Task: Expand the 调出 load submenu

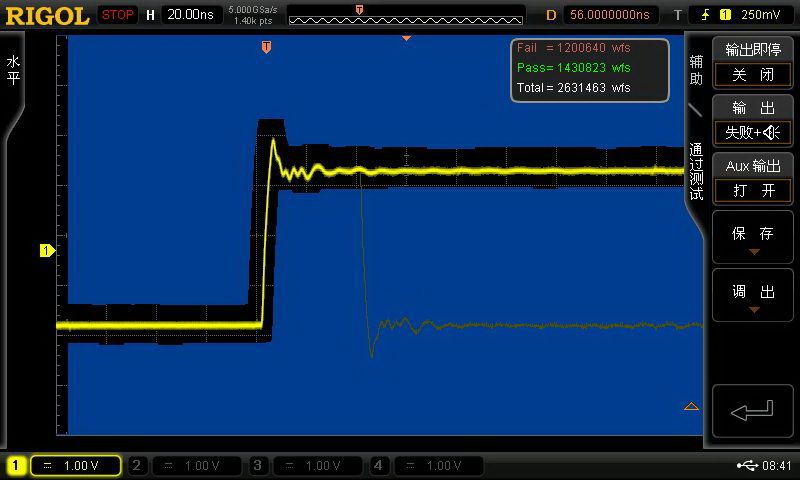Action: tap(752, 296)
